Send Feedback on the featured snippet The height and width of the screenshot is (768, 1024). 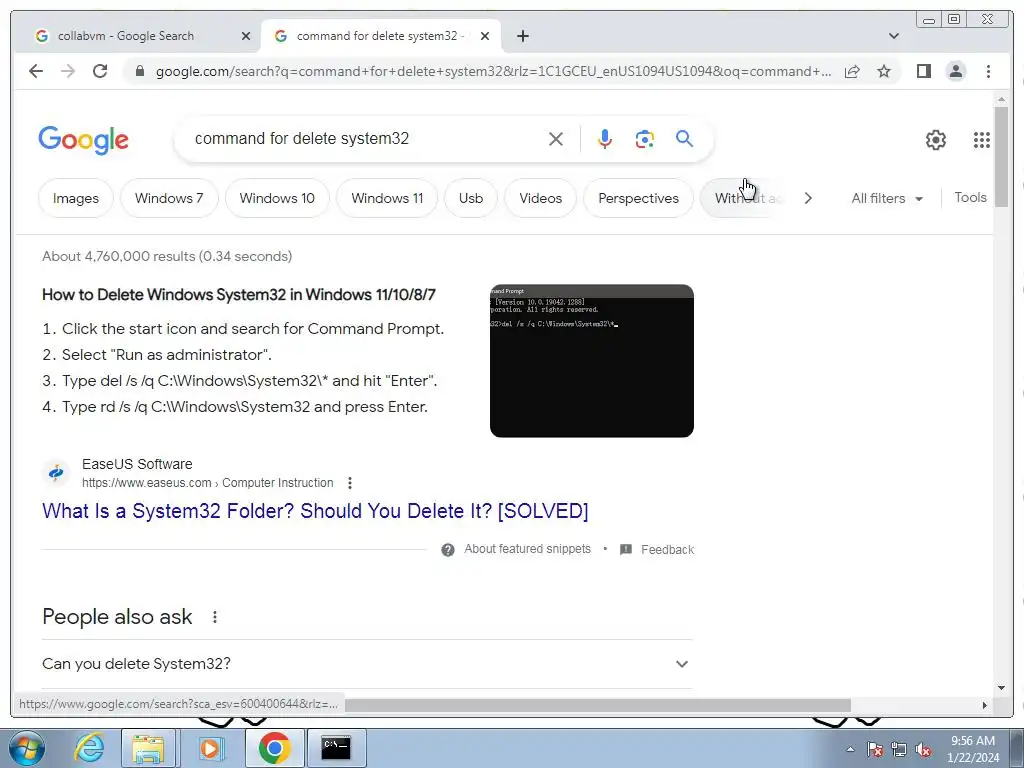coord(667,549)
